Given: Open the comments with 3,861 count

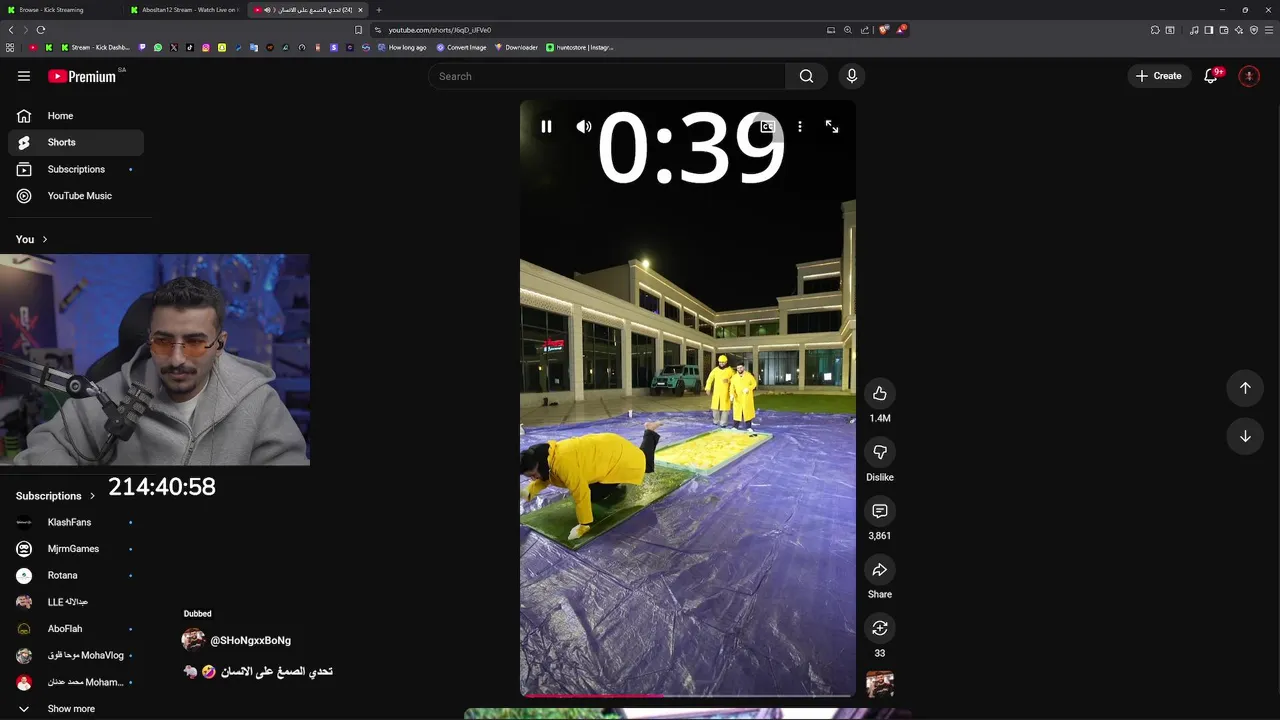Looking at the screenshot, I should click(x=880, y=511).
